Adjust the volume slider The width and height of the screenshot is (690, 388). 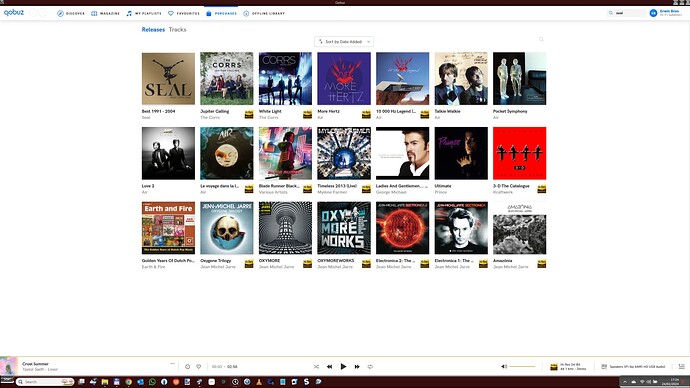pos(522,366)
